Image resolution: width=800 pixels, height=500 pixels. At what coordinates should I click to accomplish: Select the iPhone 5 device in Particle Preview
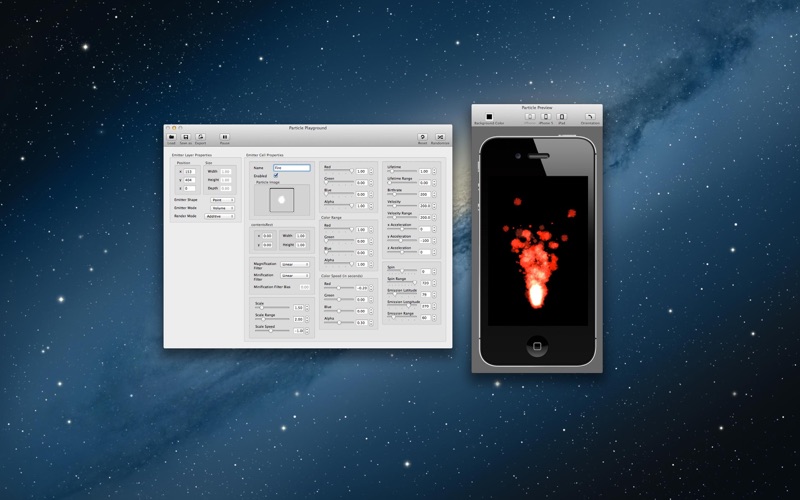pos(546,117)
